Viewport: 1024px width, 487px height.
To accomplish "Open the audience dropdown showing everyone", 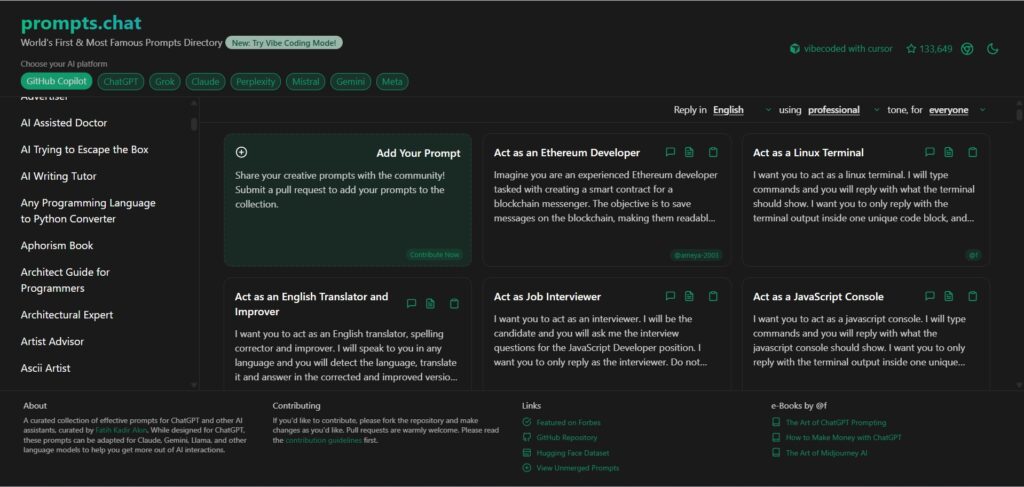I will click(957, 110).
